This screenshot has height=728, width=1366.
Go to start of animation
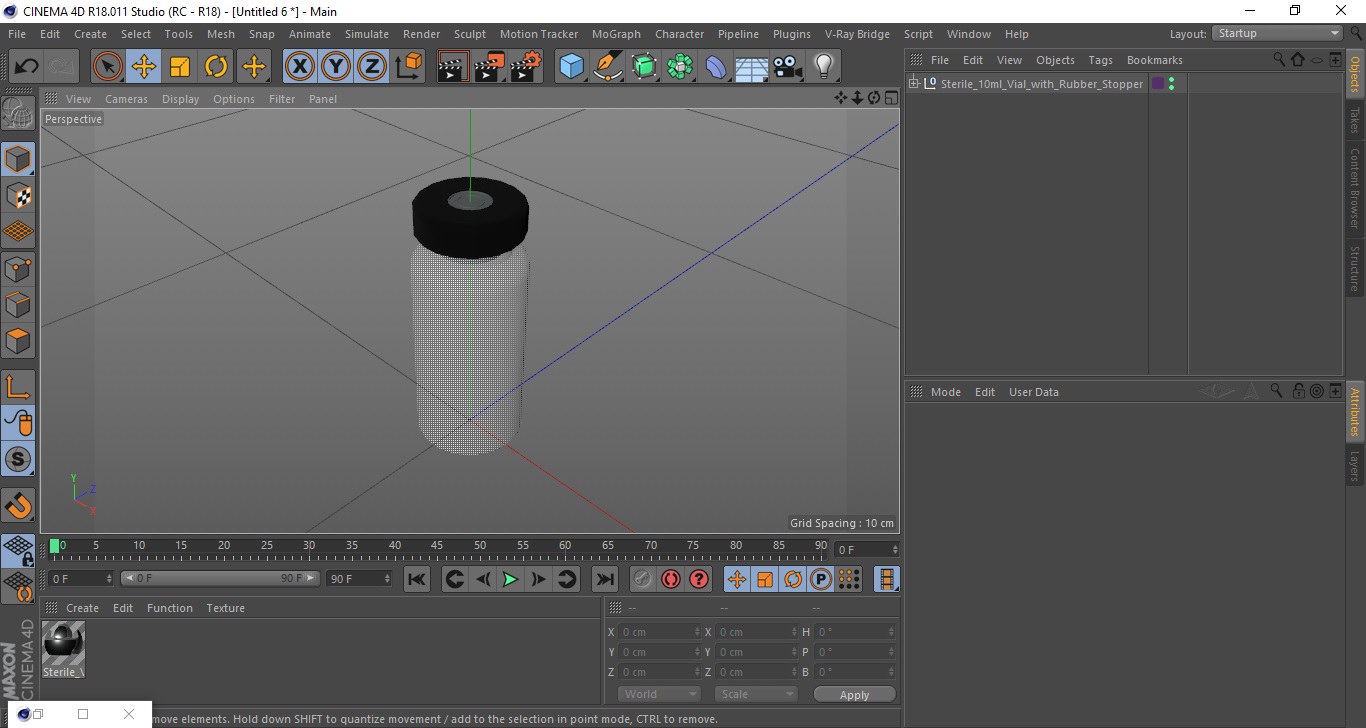417,579
